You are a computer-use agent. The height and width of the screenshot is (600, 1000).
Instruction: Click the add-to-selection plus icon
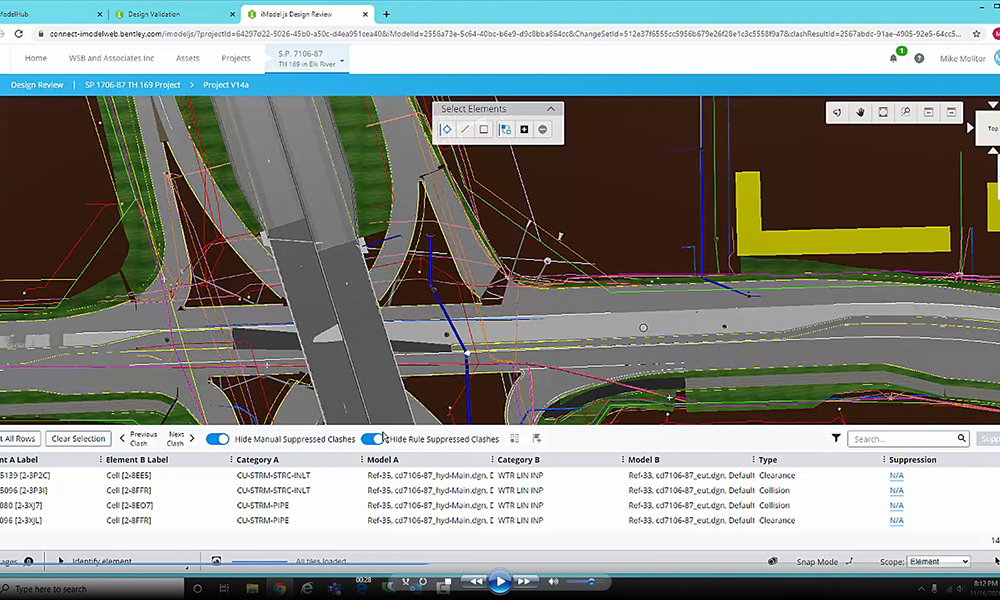tap(524, 129)
